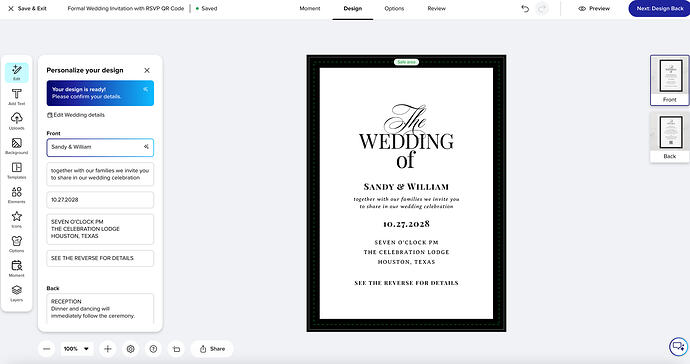690x364 pixels.
Task: Switch to the Options step tab
Action: pos(394,8)
